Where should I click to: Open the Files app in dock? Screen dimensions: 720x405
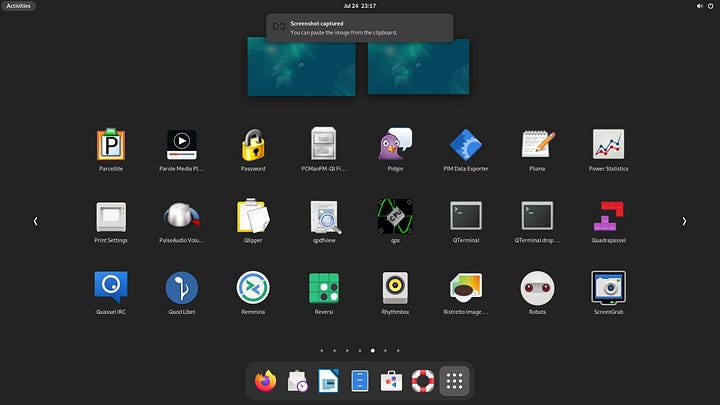pos(360,381)
